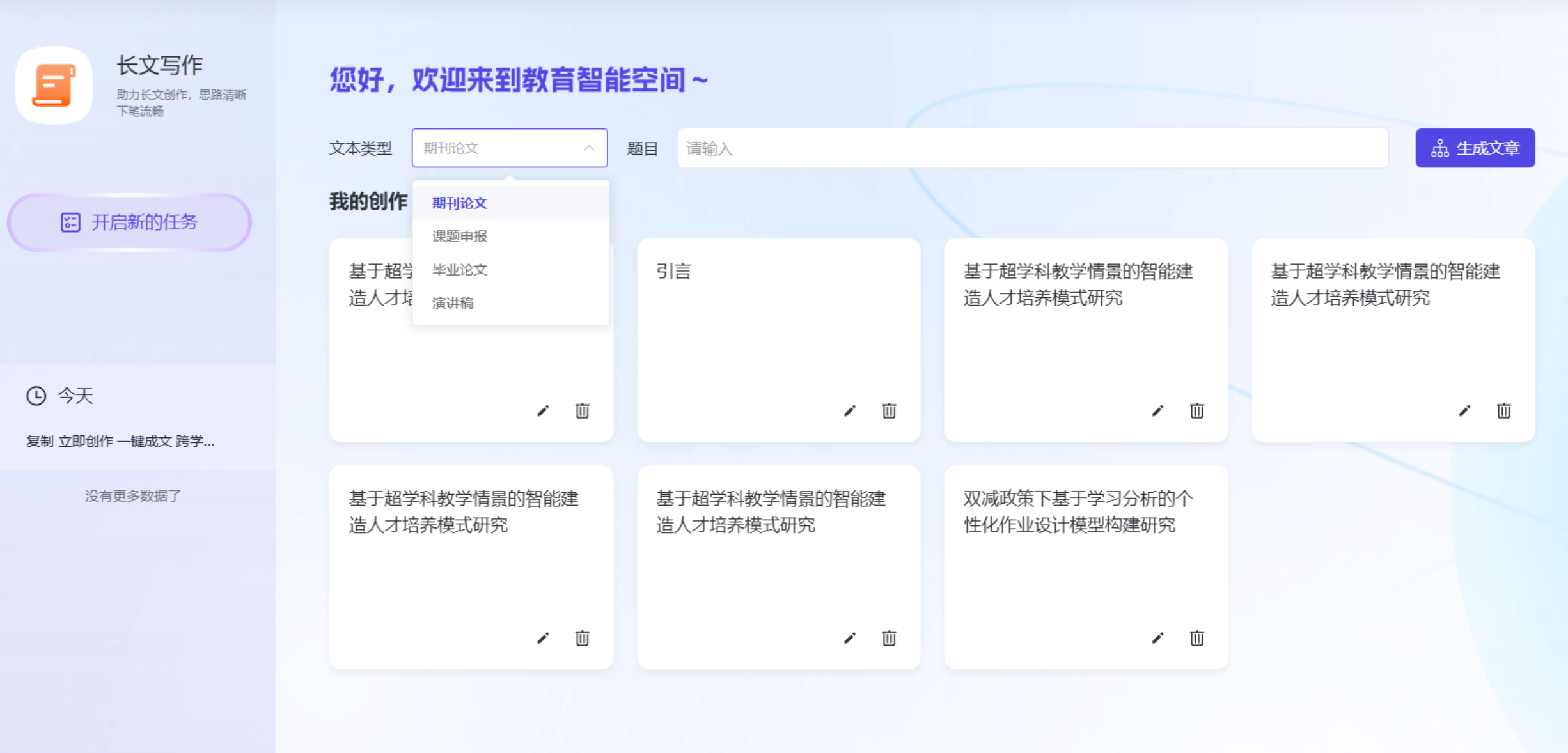The image size is (1568, 753).
Task: Click the edit pencil on the 引言 card
Action: pos(849,411)
